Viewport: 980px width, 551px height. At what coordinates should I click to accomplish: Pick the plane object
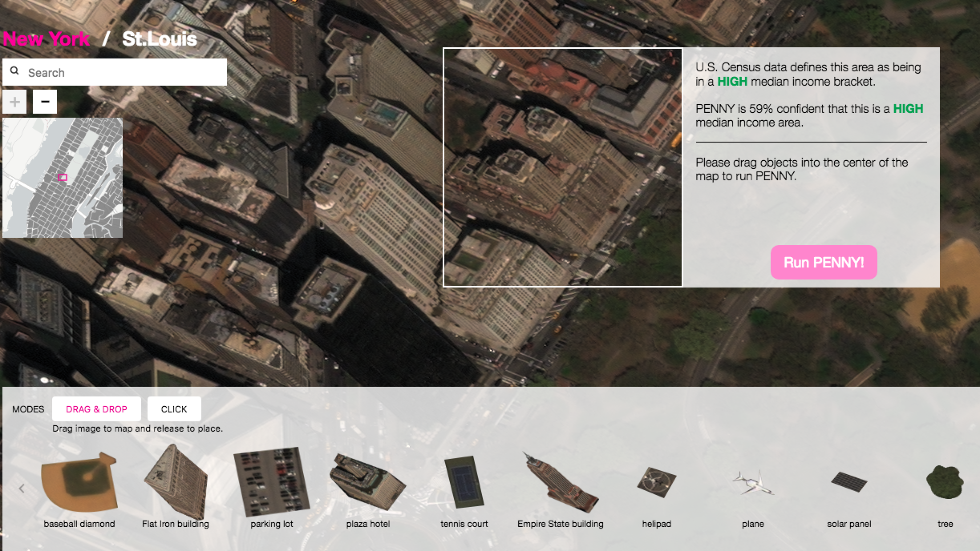click(752, 483)
